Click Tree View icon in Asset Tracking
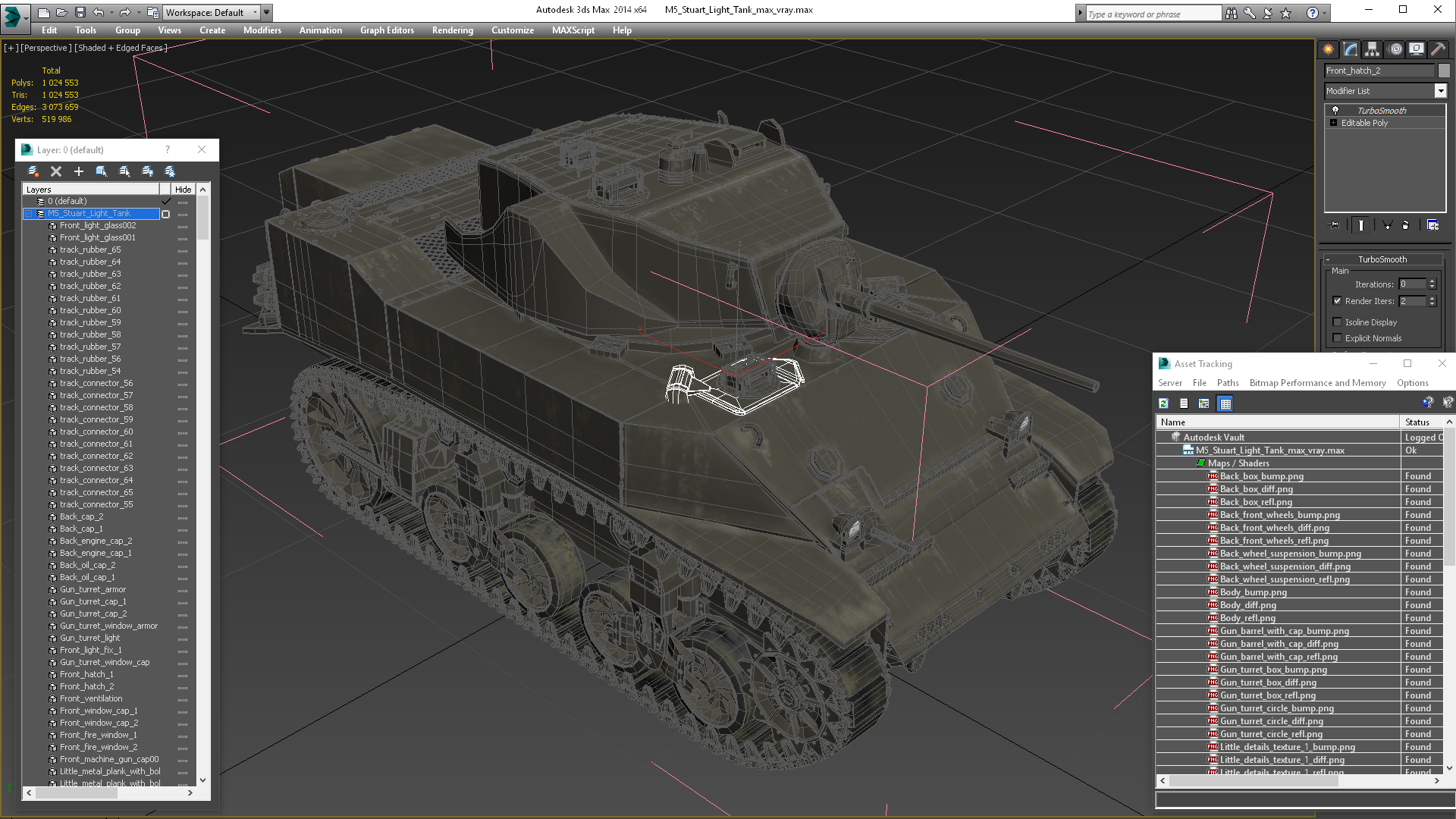This screenshot has width=1456, height=819. (x=1203, y=403)
